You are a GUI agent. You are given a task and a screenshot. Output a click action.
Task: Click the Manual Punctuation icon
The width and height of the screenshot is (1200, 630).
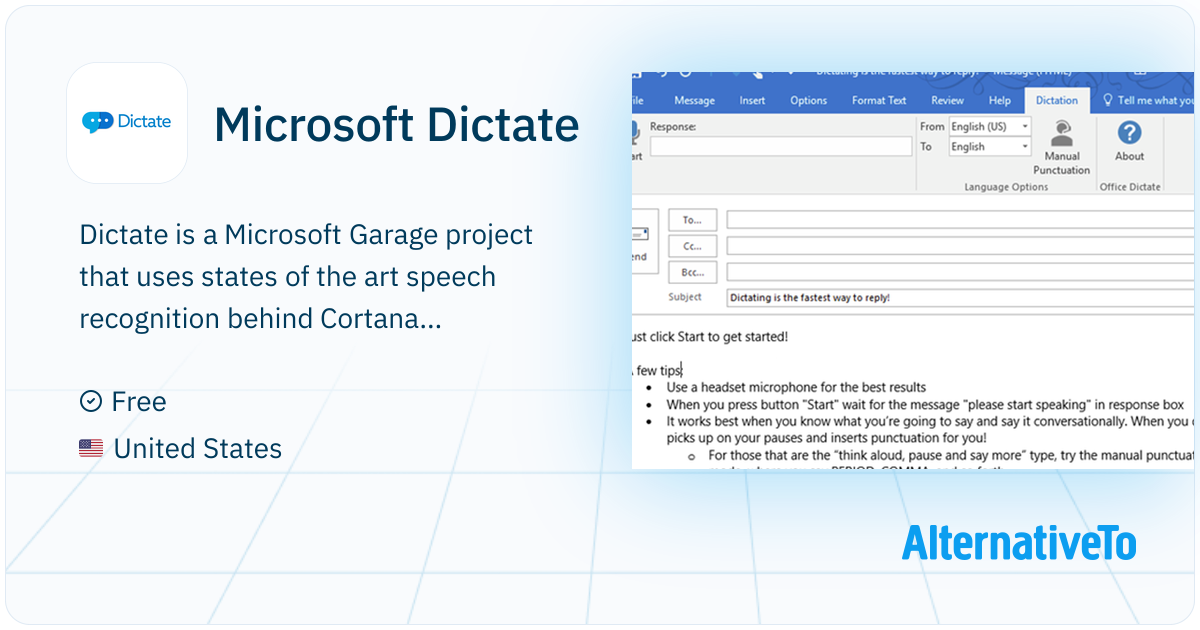1062,134
